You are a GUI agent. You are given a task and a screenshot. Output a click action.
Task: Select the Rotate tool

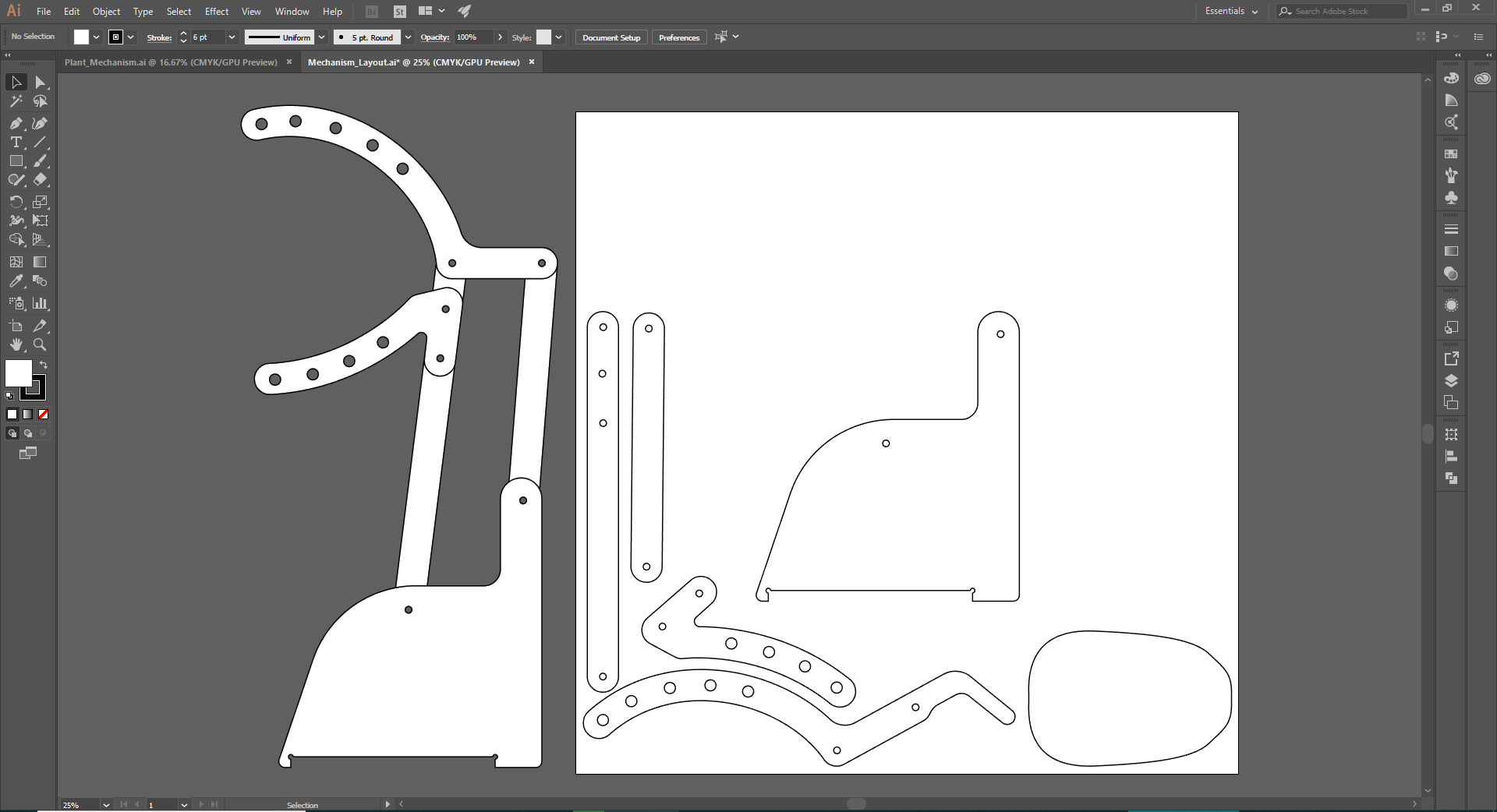(16, 202)
